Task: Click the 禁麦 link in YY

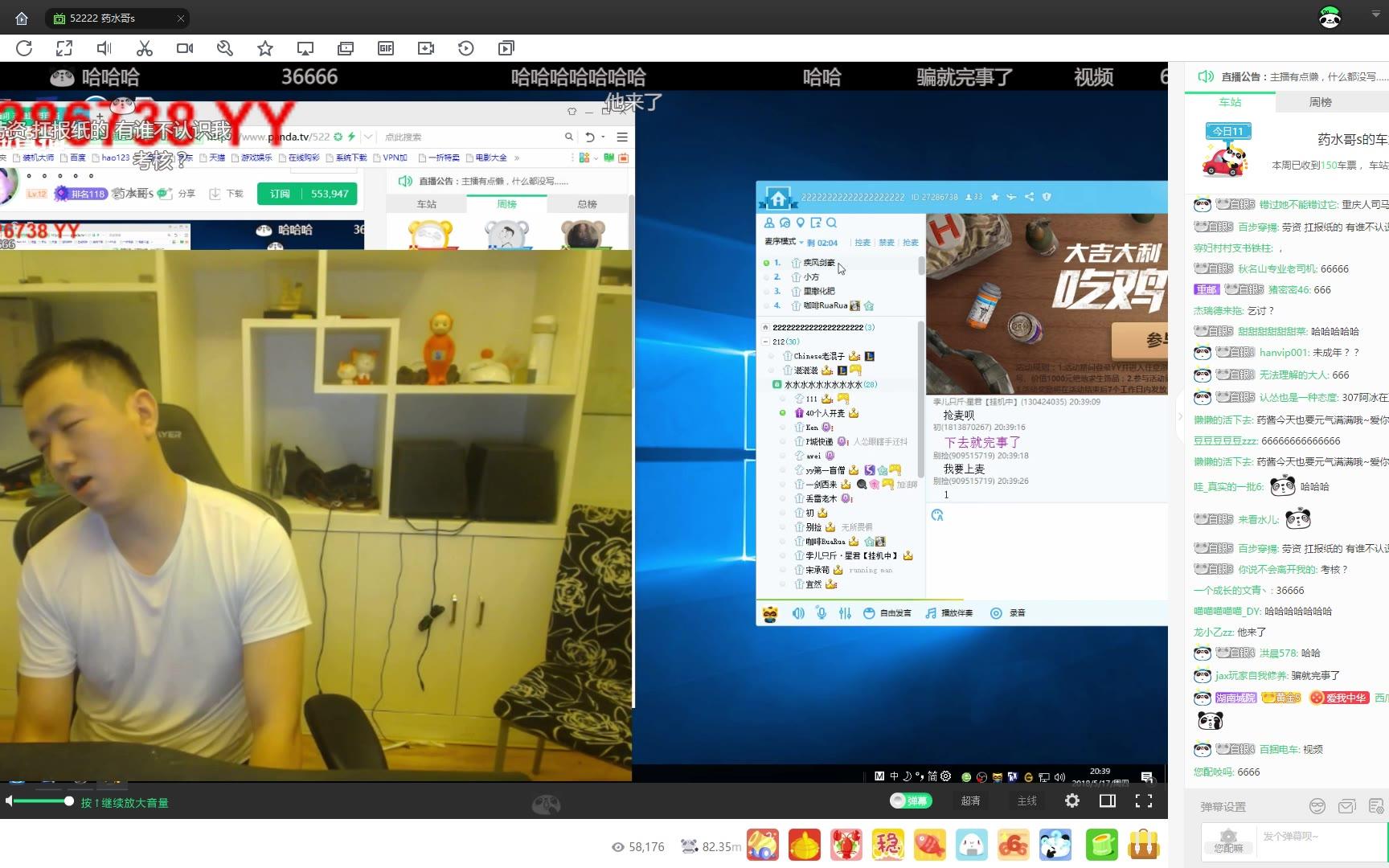Action: click(x=887, y=242)
